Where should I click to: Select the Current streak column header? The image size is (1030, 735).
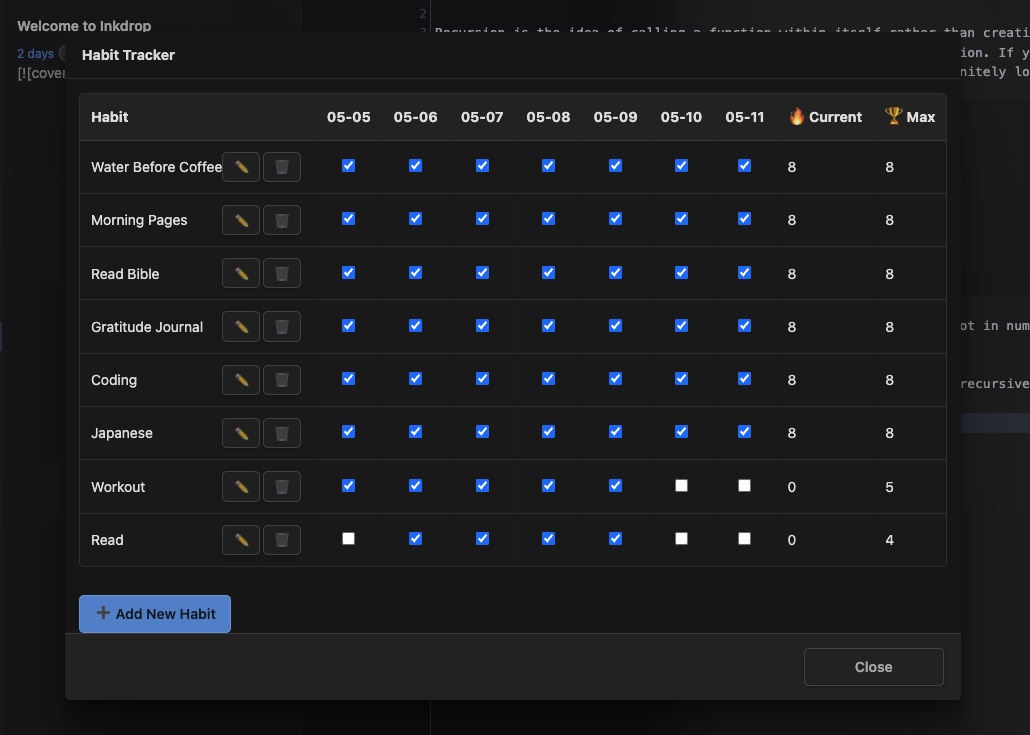point(825,117)
